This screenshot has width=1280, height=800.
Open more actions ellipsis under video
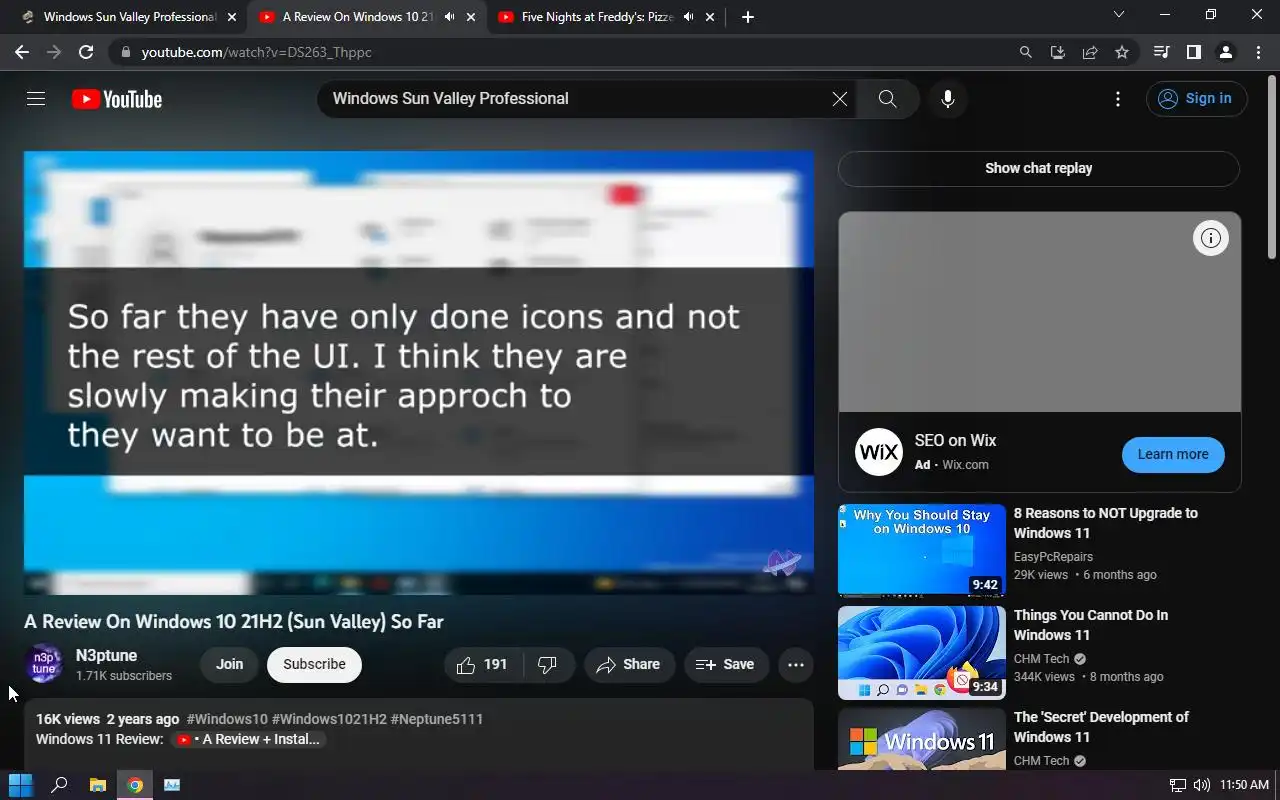[796, 665]
